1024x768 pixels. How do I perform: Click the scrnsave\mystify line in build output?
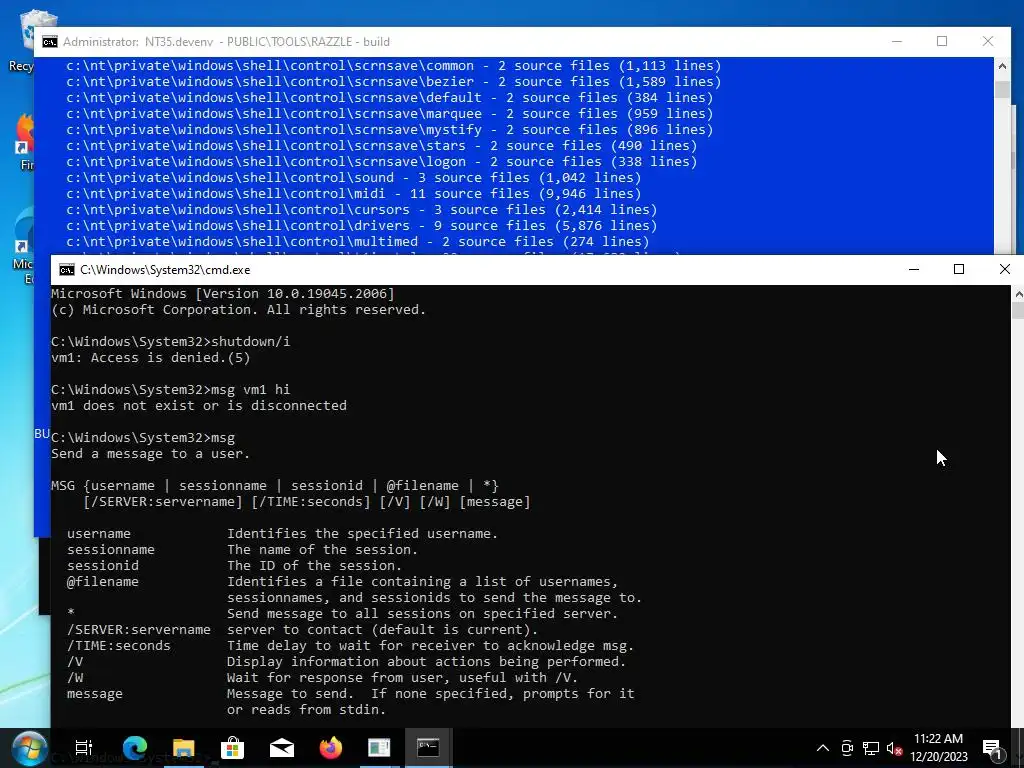390,129
